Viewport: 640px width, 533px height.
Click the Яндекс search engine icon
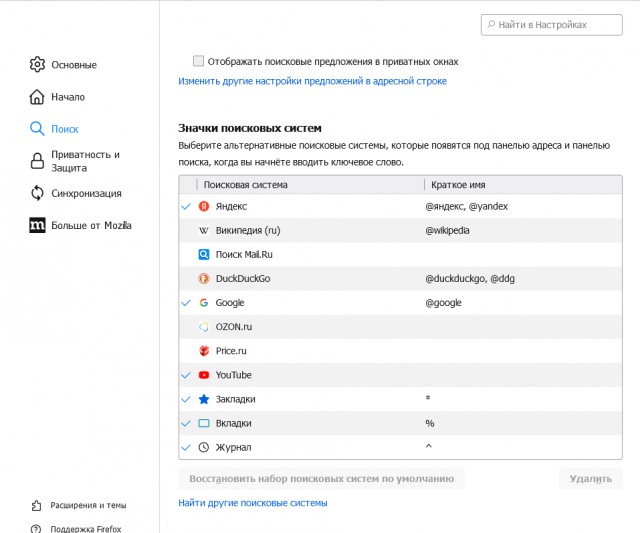point(204,206)
